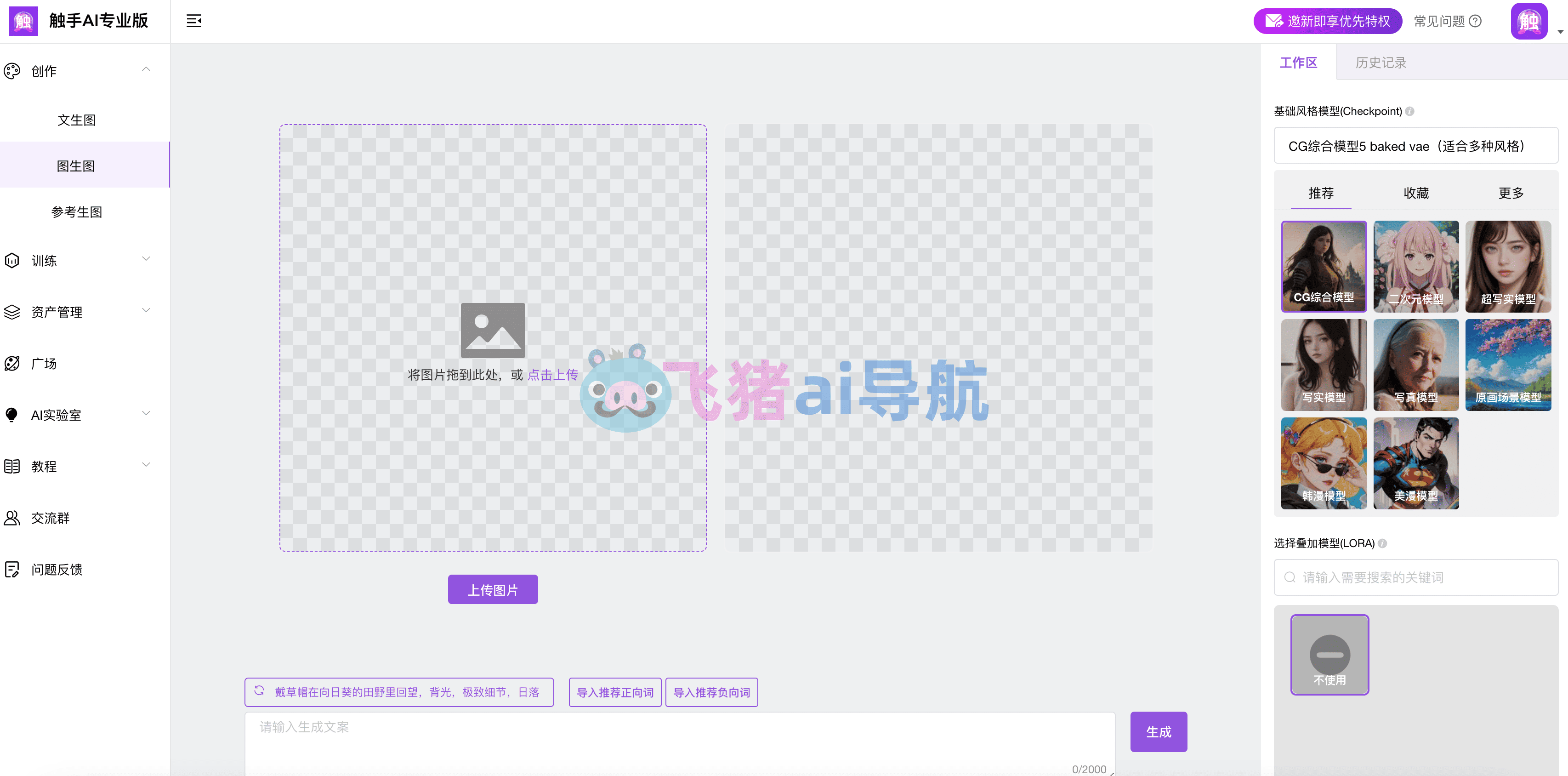Screen dimensions: 1568x776
Task: Switch to the 收藏 model tab
Action: click(x=1416, y=193)
